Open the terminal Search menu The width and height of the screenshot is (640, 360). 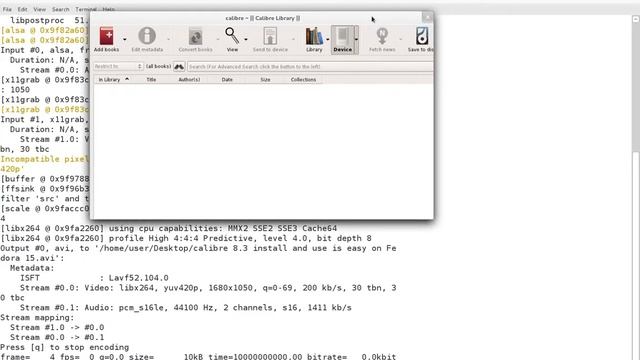(x=60, y=9)
